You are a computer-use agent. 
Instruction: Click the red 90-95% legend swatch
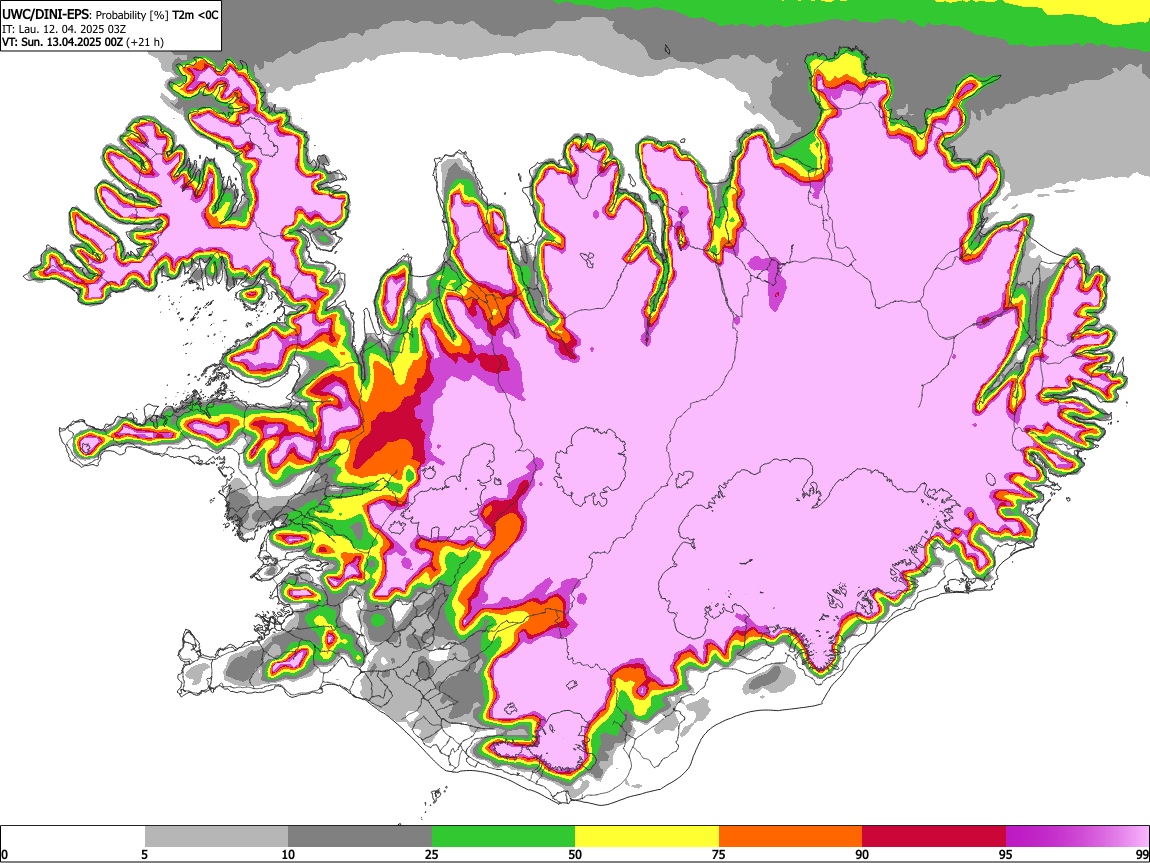click(x=934, y=836)
